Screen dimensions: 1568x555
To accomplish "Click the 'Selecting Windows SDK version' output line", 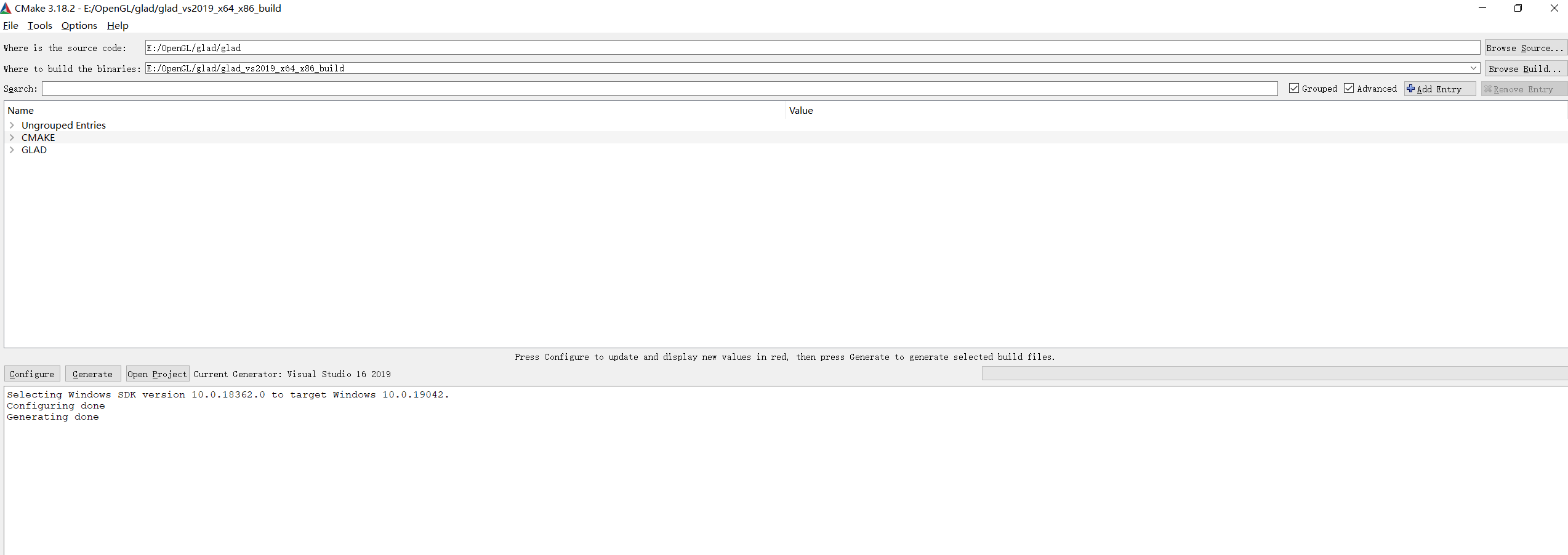I will coord(228,395).
